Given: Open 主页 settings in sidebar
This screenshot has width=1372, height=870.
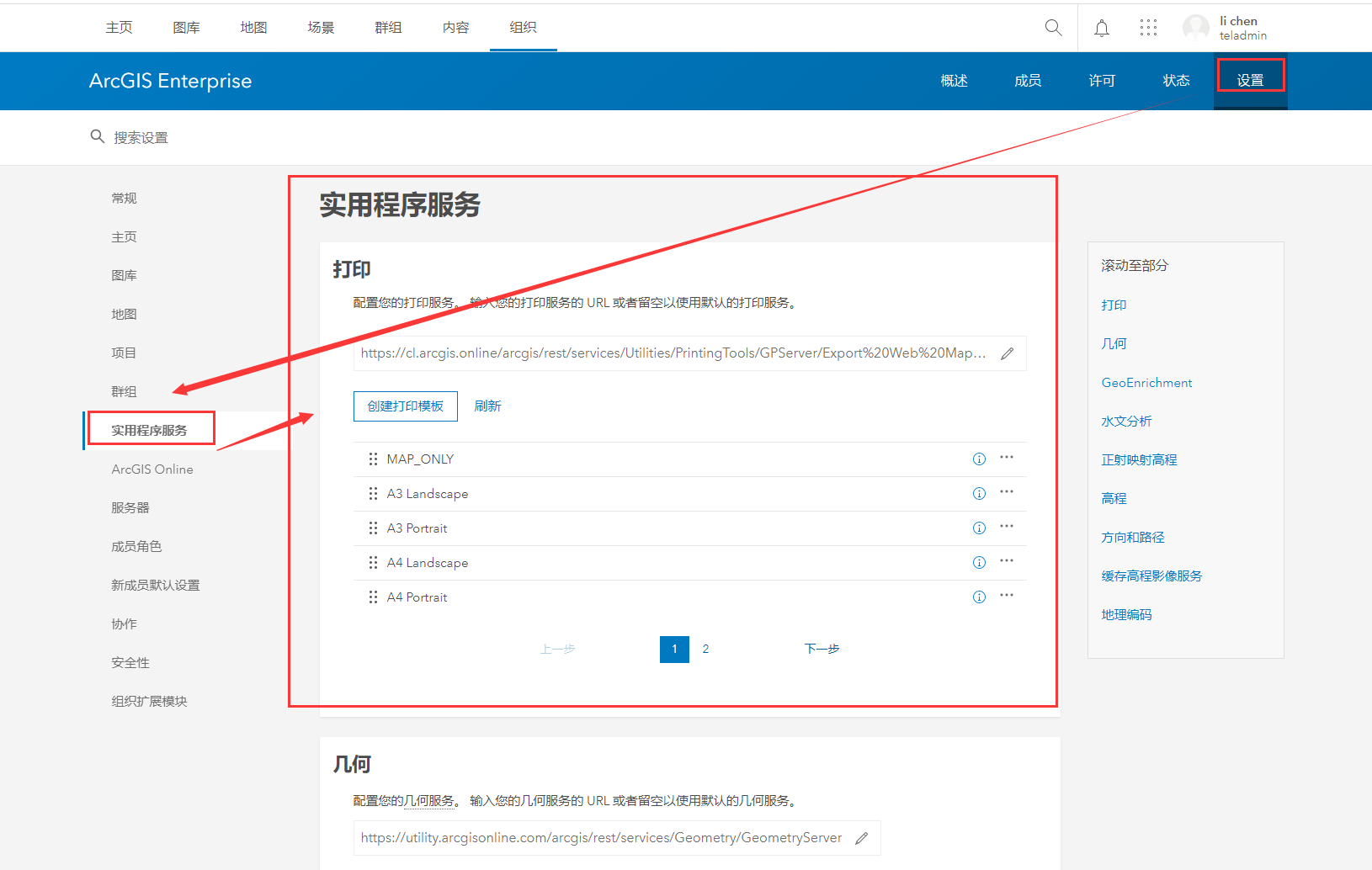Looking at the screenshot, I should 125,237.
